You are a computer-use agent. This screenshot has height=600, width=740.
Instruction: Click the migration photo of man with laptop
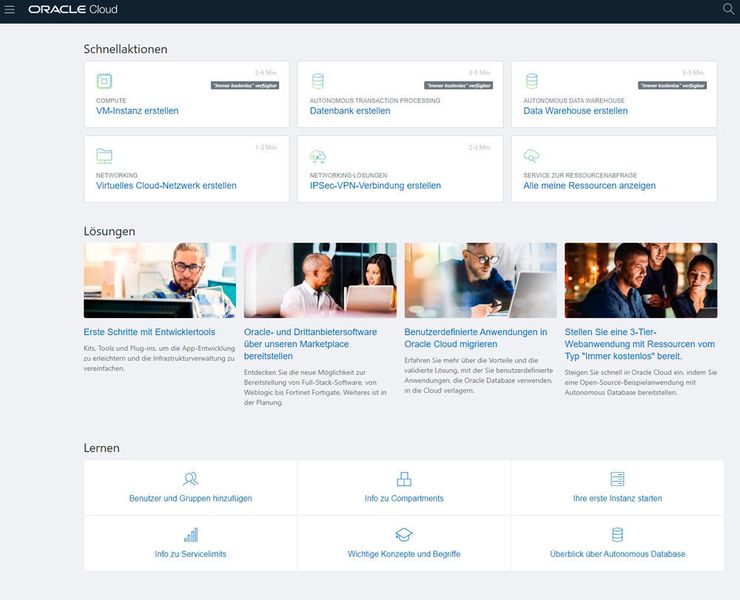pos(480,280)
